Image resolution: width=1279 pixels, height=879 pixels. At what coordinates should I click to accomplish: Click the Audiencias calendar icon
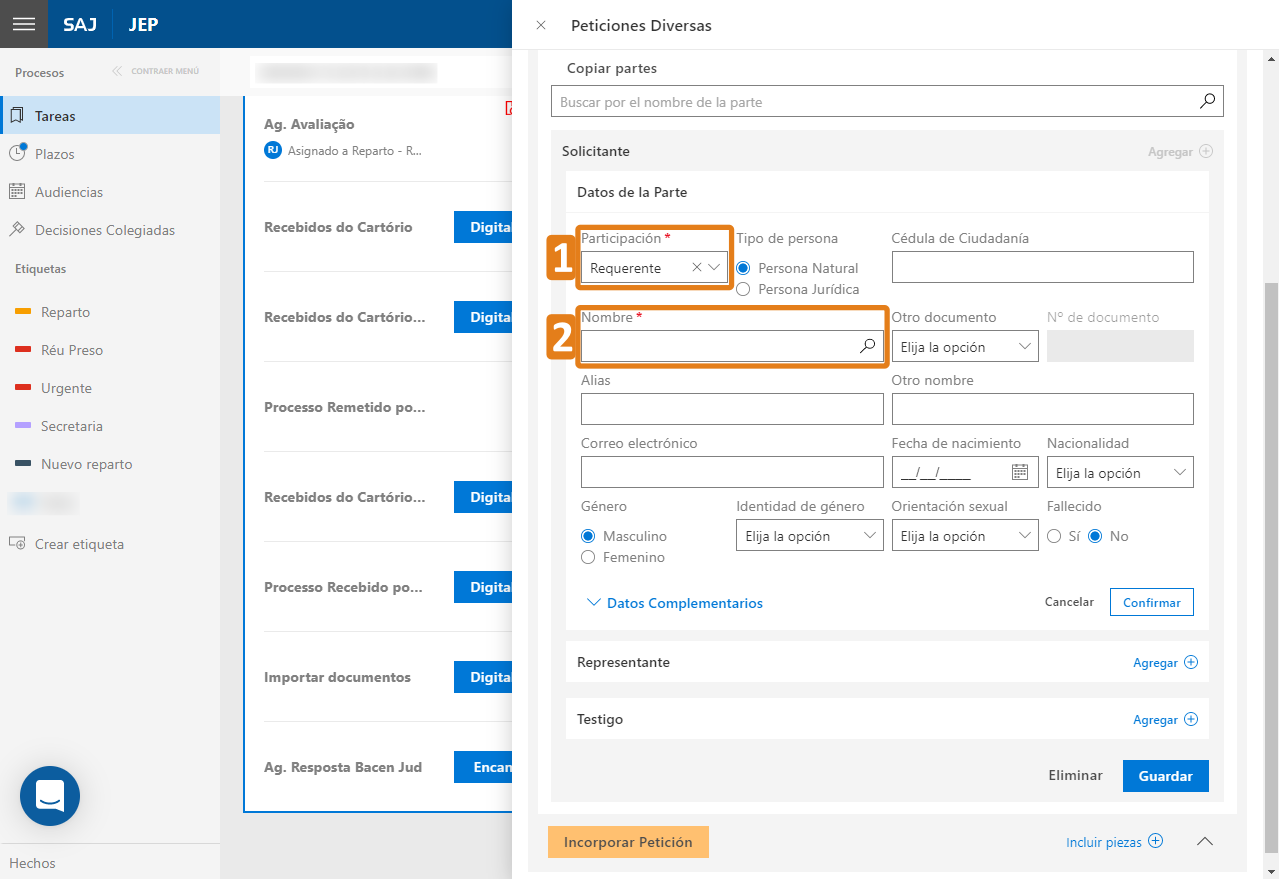(x=17, y=191)
